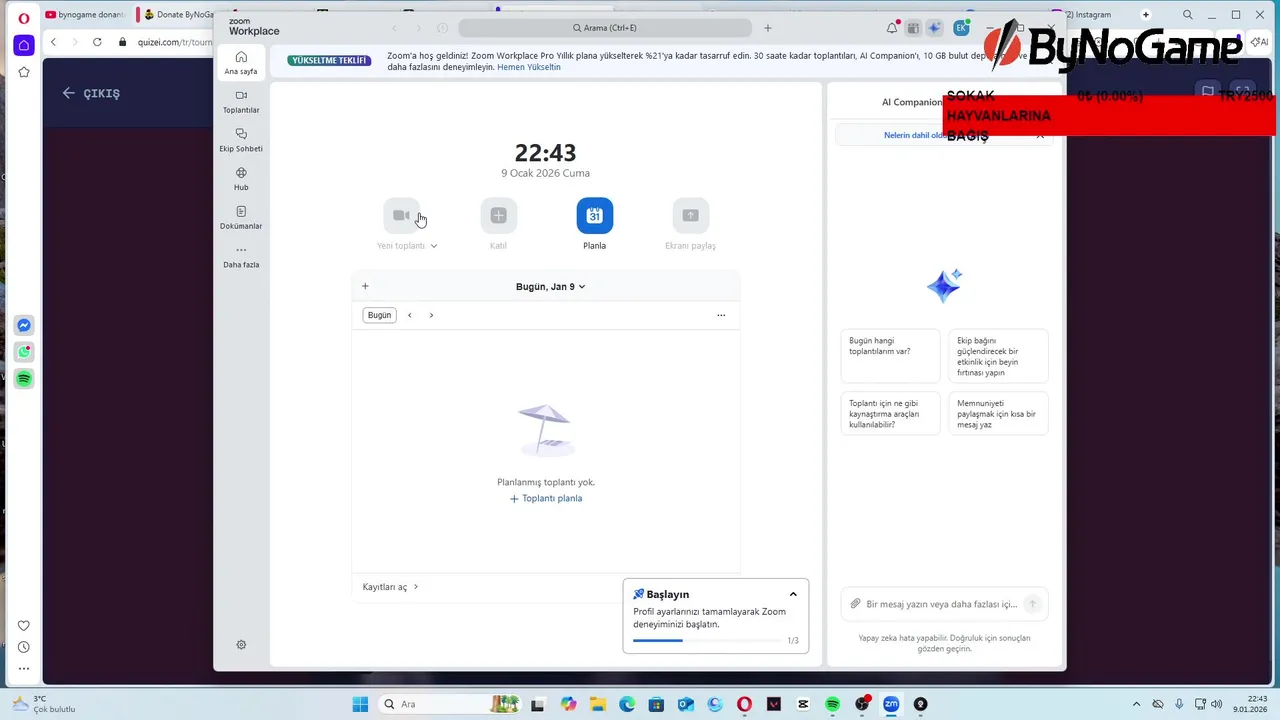Viewport: 1280px width, 720px height.
Task: Attach file with paperclip icon
Action: (855, 604)
